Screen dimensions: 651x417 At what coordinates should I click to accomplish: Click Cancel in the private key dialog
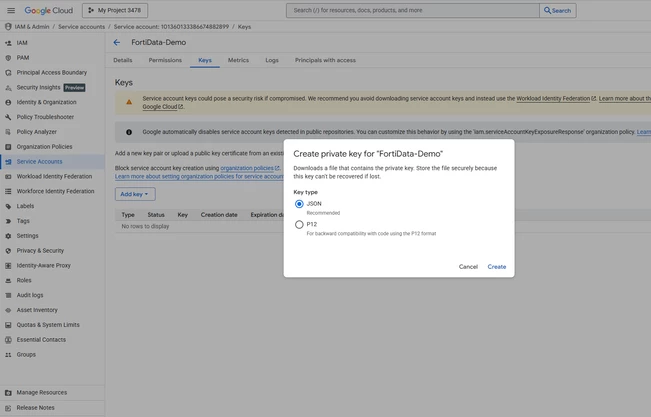468,267
